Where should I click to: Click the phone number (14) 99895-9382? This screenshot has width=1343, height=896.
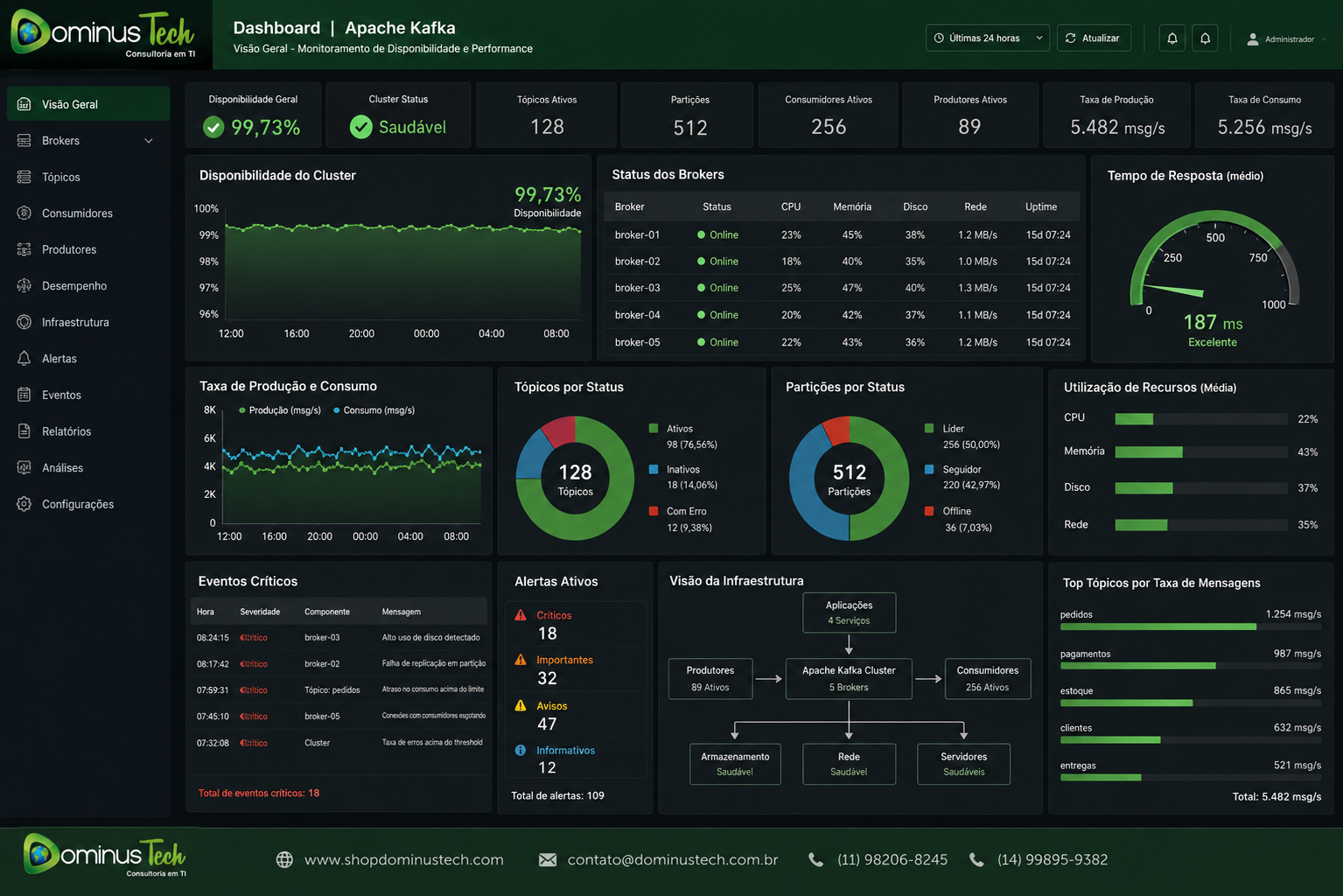1053,860
